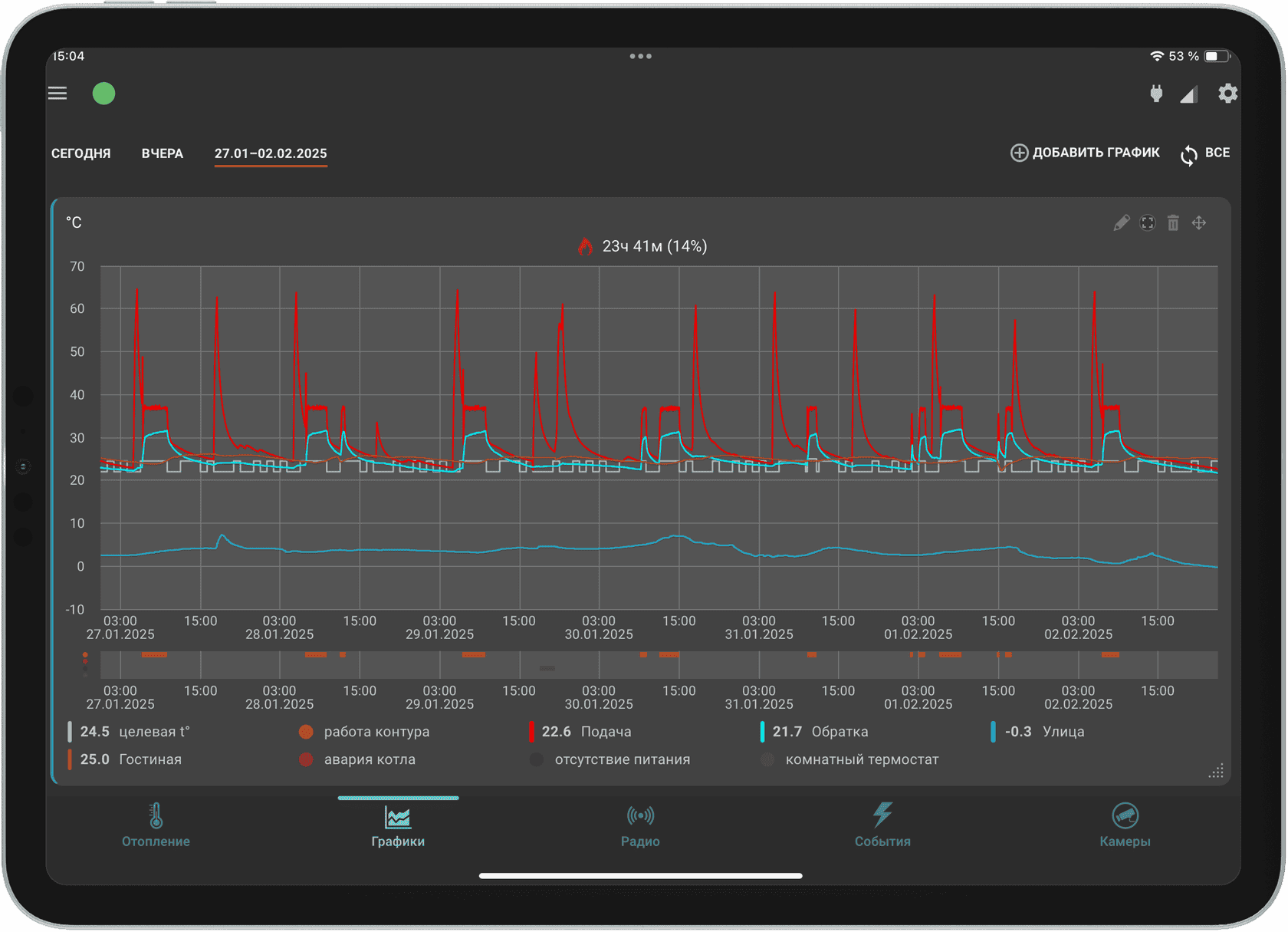Expand graph to fullscreen
The width and height of the screenshot is (1288, 932).
tap(1148, 222)
